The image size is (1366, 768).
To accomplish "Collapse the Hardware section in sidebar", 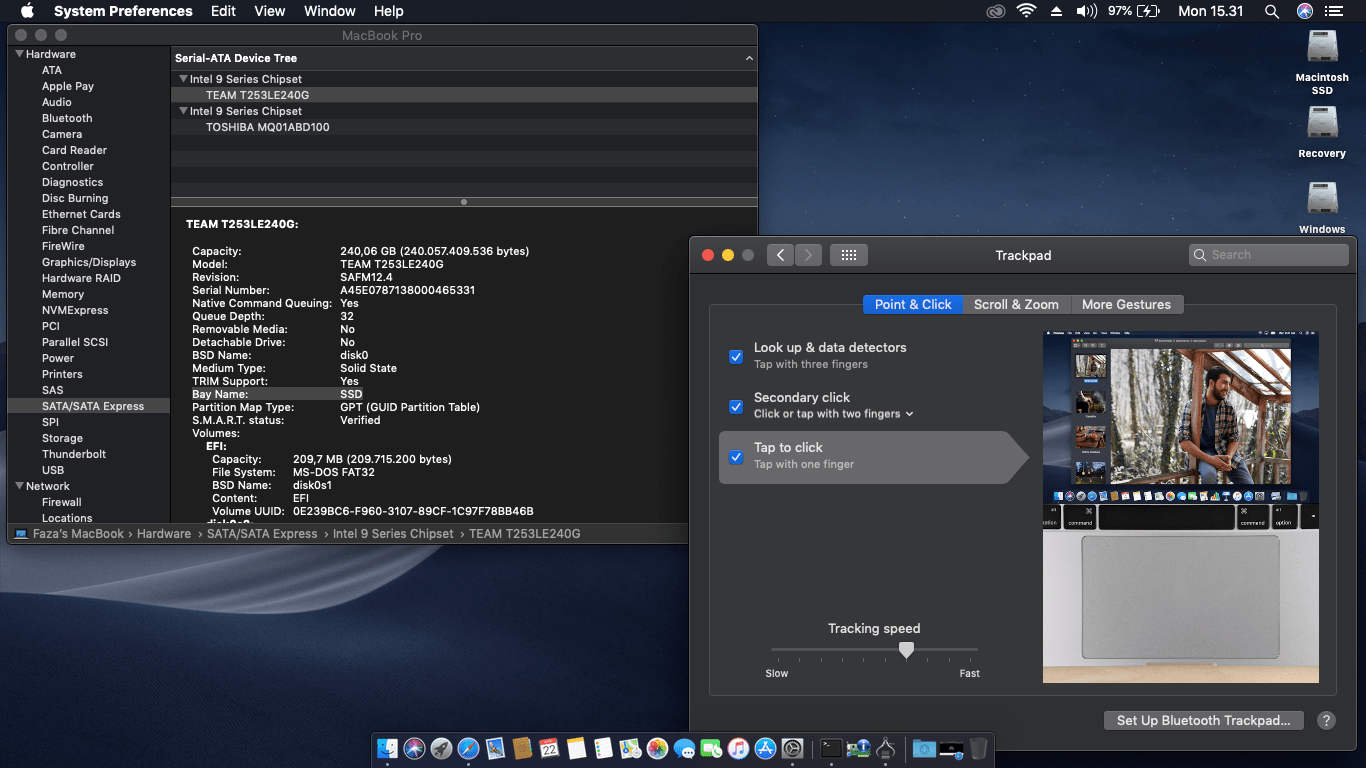I will 19,54.
